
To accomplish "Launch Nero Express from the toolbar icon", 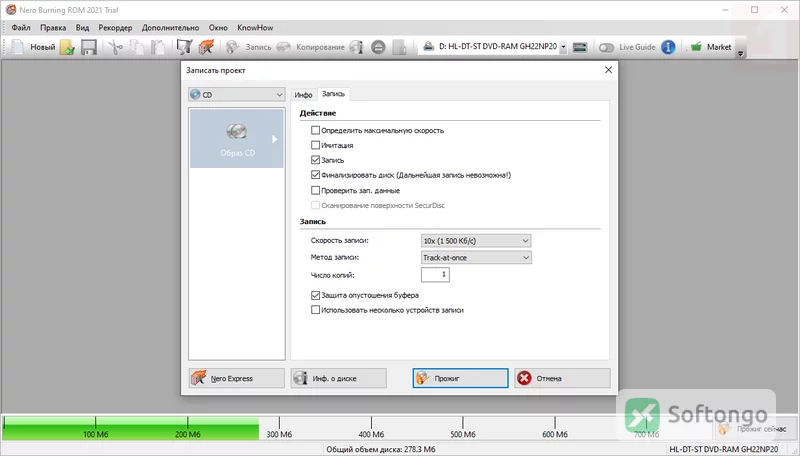I will 206,47.
